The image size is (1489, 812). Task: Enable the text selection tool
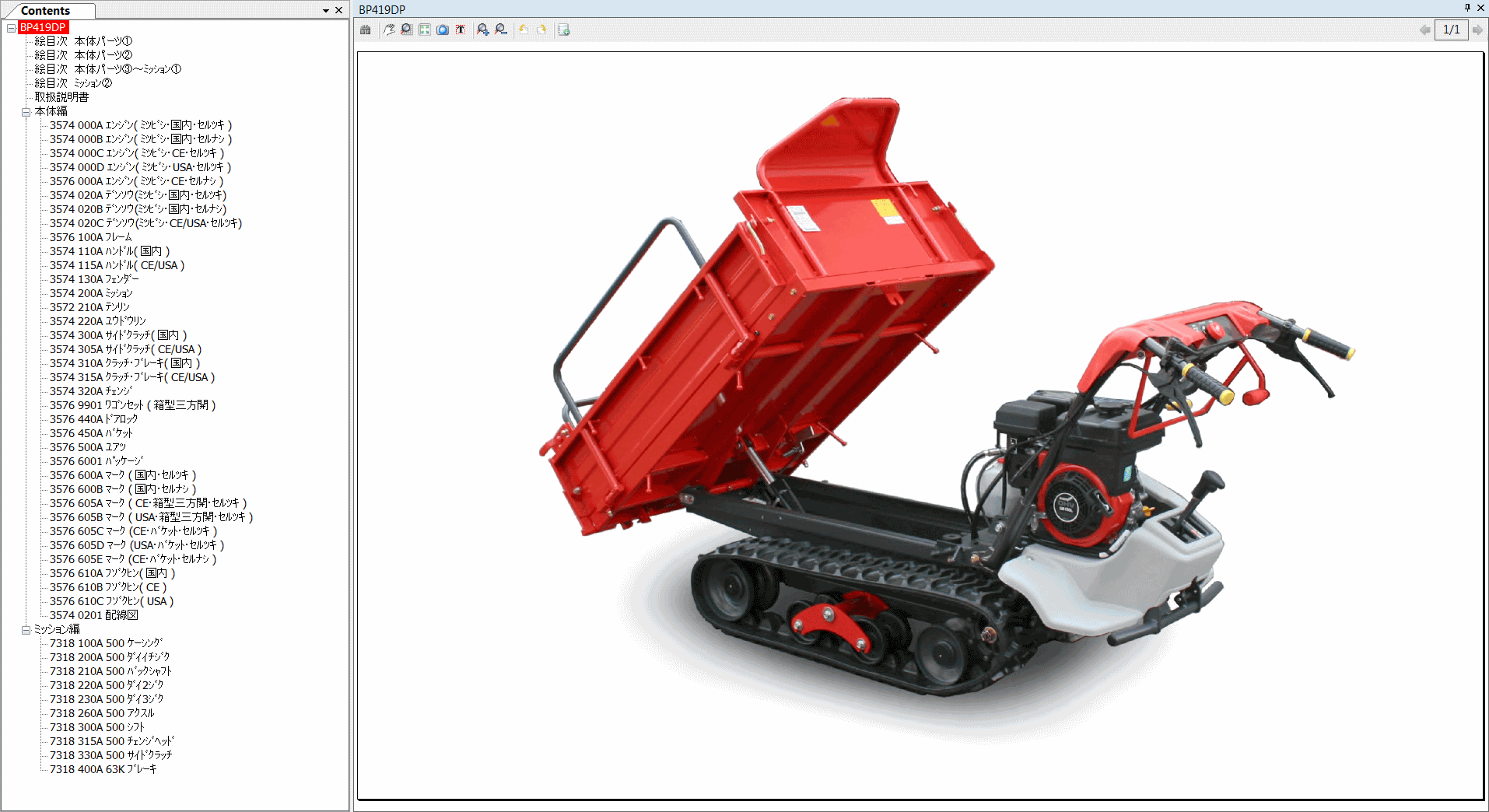461,30
